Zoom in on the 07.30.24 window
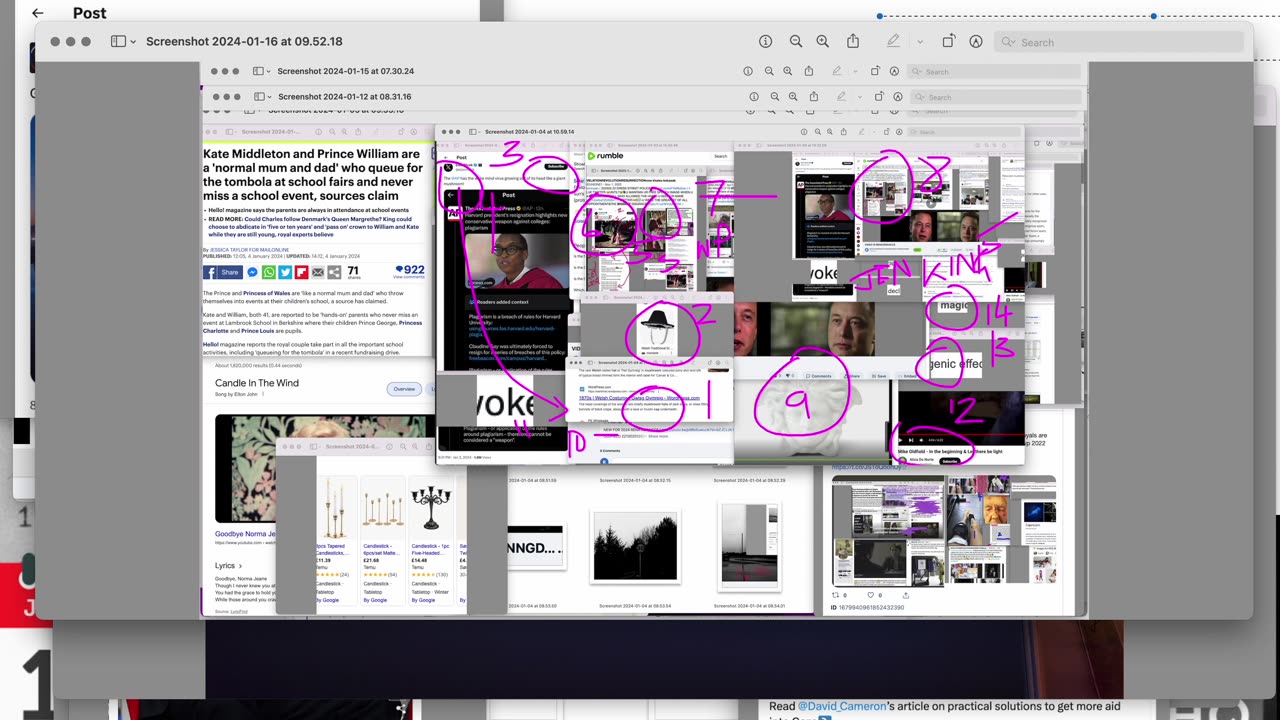 788,71
